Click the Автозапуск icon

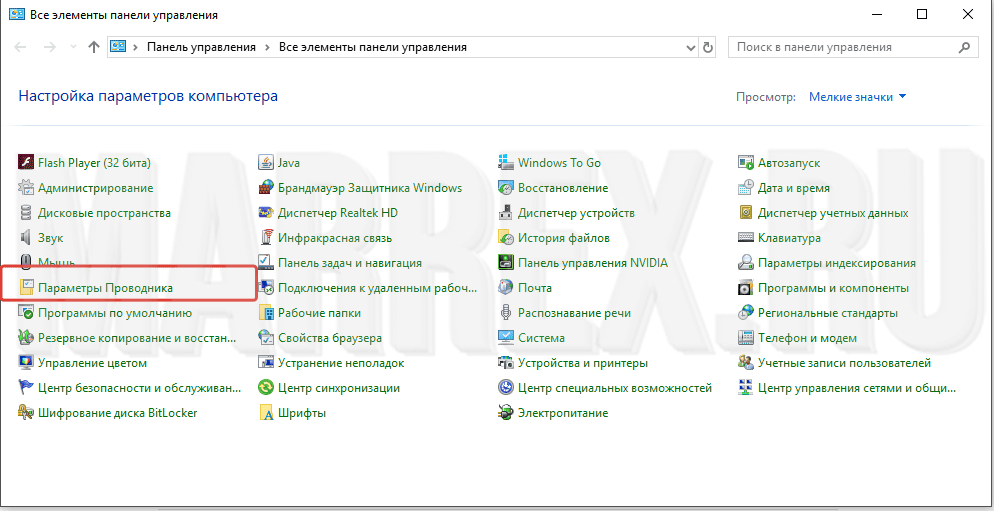746,163
